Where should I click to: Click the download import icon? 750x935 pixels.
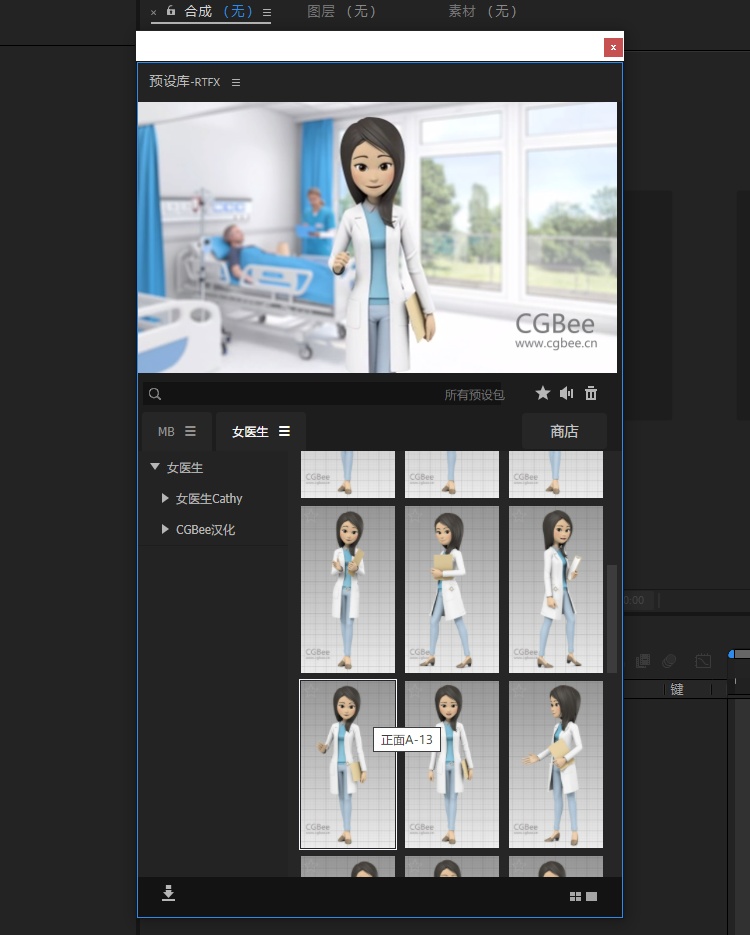point(168,893)
